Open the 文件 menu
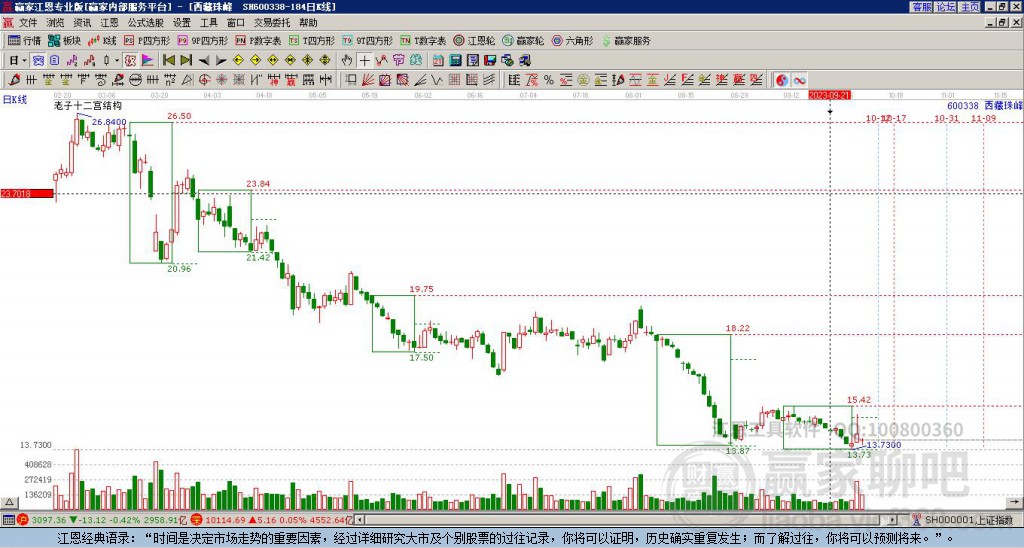The height and width of the screenshot is (548, 1024). point(28,23)
